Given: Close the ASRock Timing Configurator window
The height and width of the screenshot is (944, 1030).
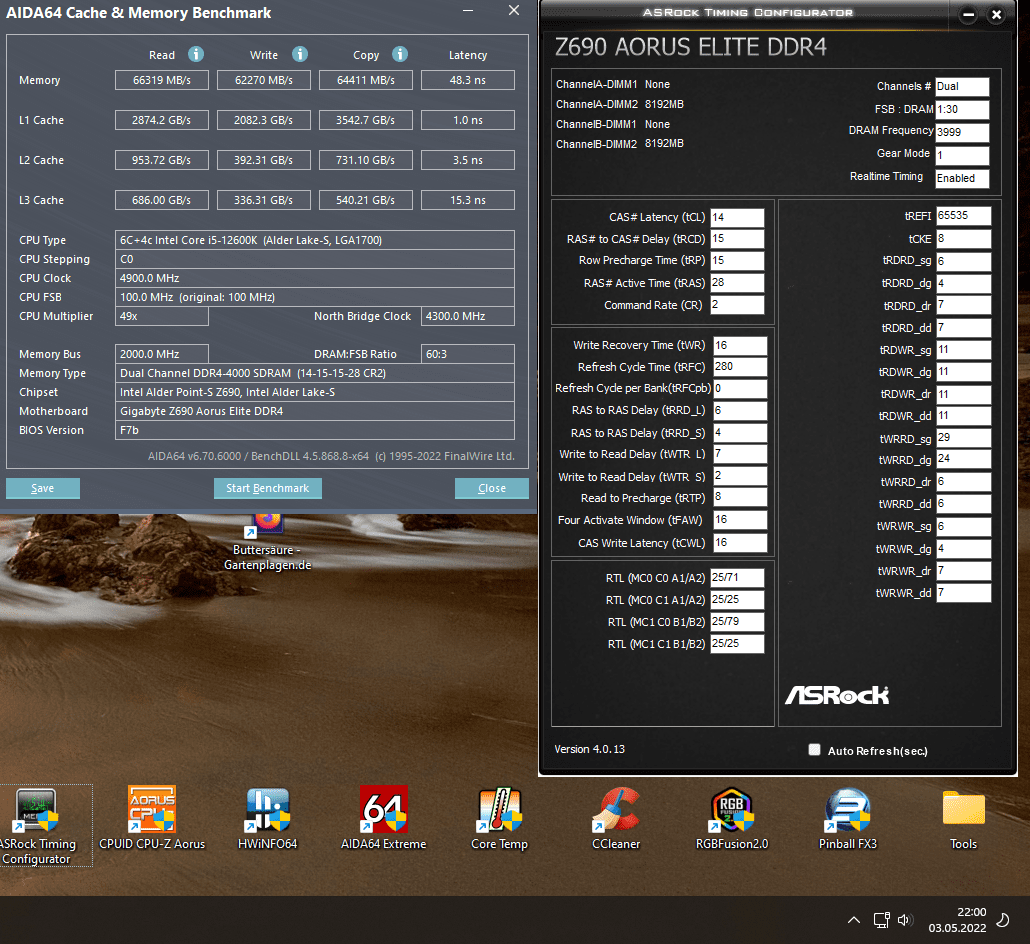Looking at the screenshot, I should click(x=996, y=14).
